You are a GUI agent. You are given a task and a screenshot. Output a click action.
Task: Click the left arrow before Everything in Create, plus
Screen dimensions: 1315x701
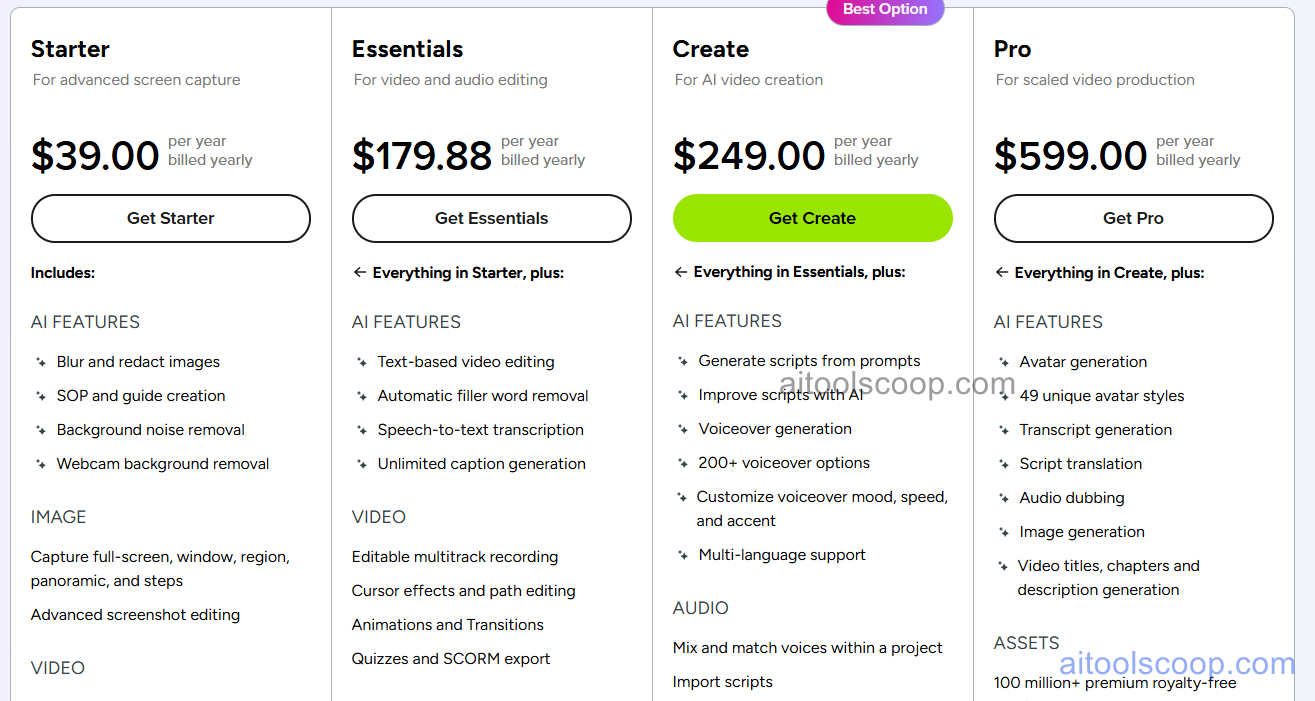(x=1002, y=272)
